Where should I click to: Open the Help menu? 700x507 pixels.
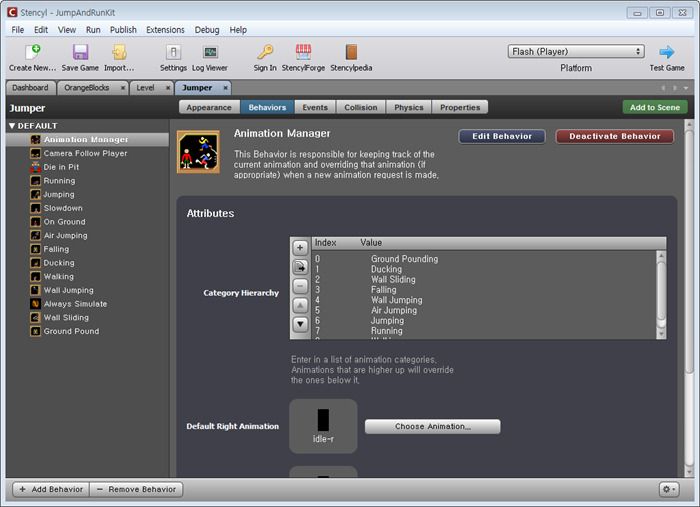click(238, 30)
